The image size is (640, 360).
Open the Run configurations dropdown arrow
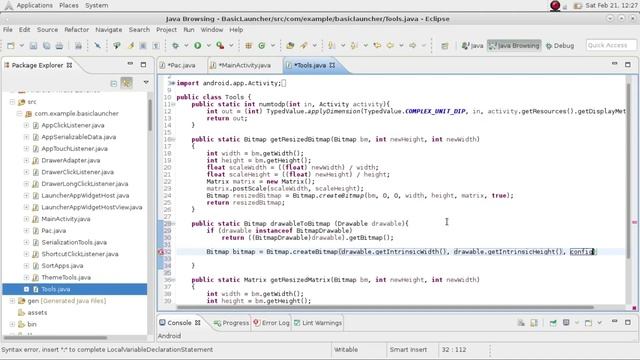click(x=209, y=46)
